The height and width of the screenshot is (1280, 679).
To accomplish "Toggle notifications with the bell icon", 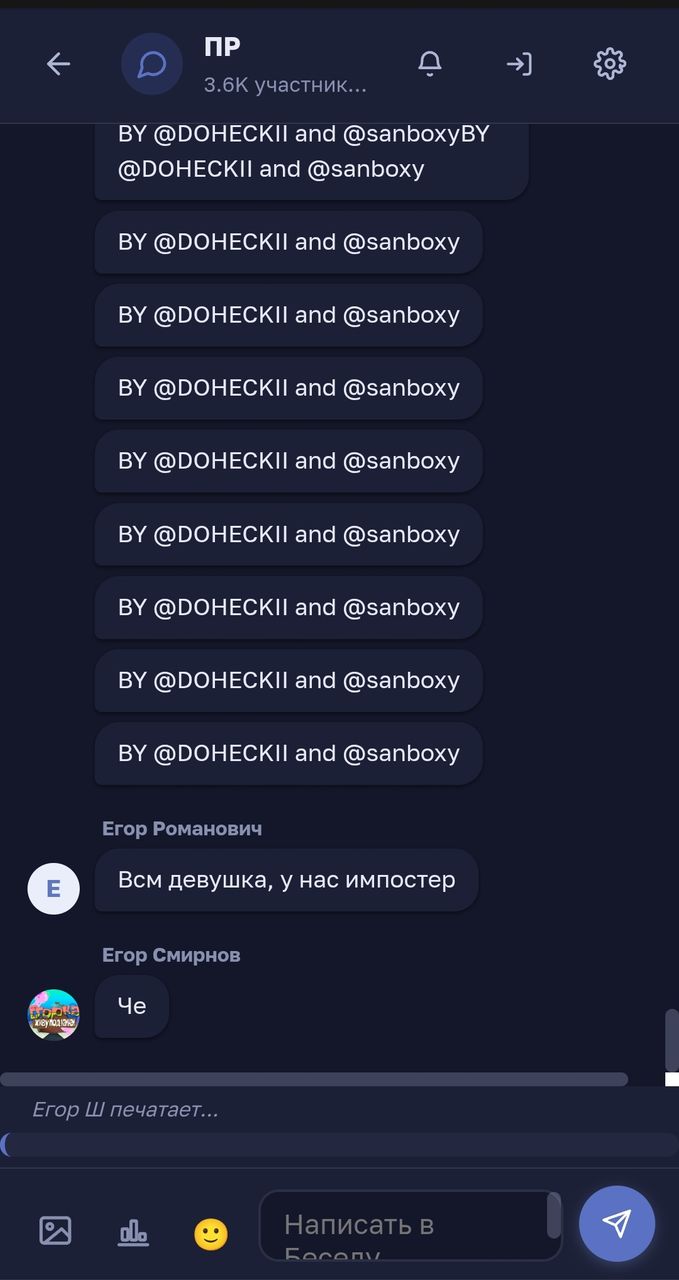I will 429,64.
